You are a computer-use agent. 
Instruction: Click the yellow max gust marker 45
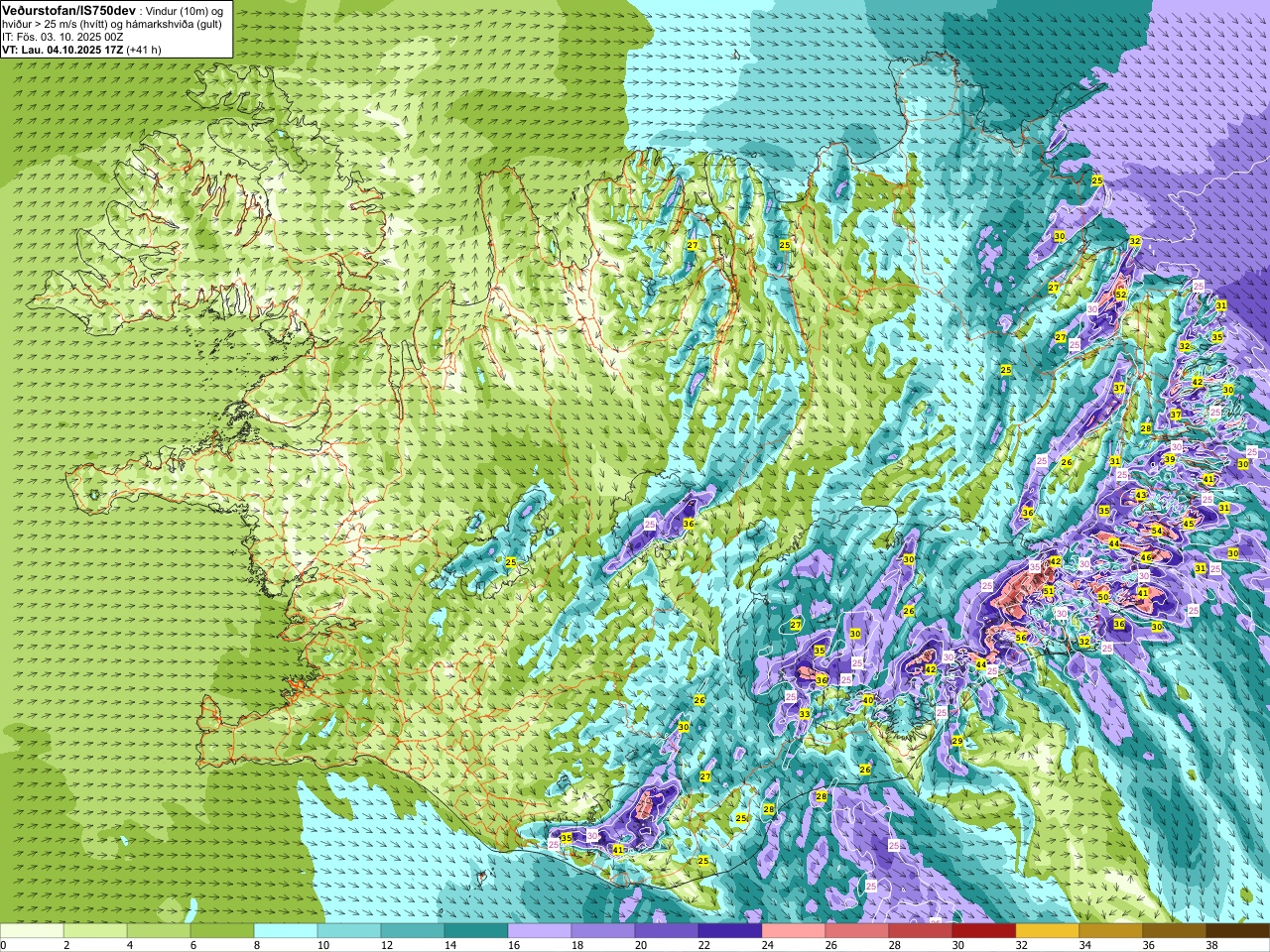point(1188,523)
